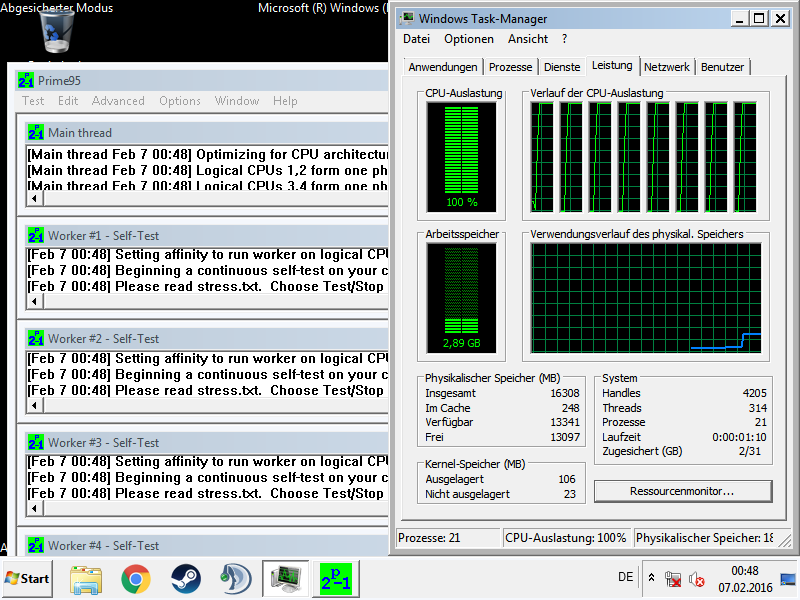Open the Start menu
This screenshot has width=800, height=600.
click(x=27, y=579)
